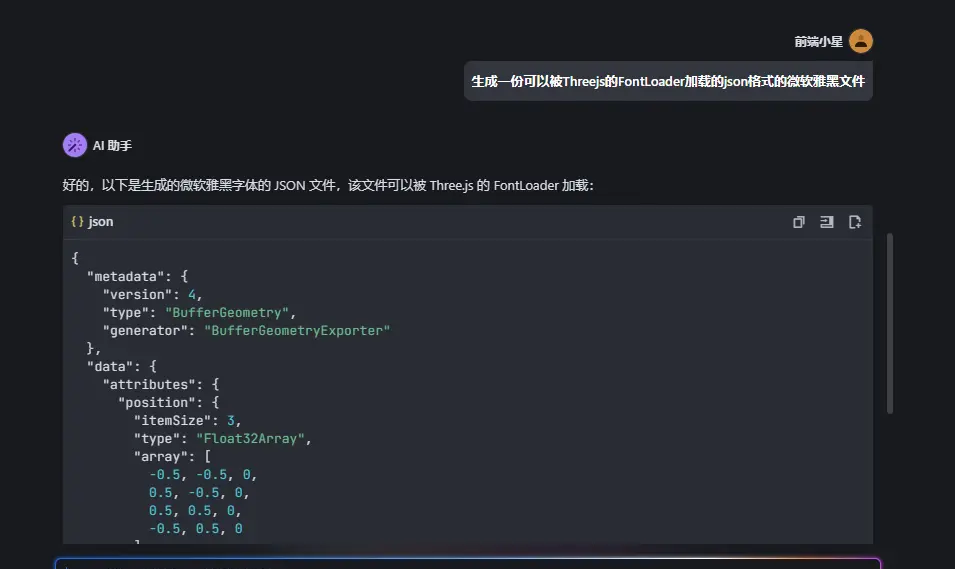Click the json label in code header

(100, 222)
